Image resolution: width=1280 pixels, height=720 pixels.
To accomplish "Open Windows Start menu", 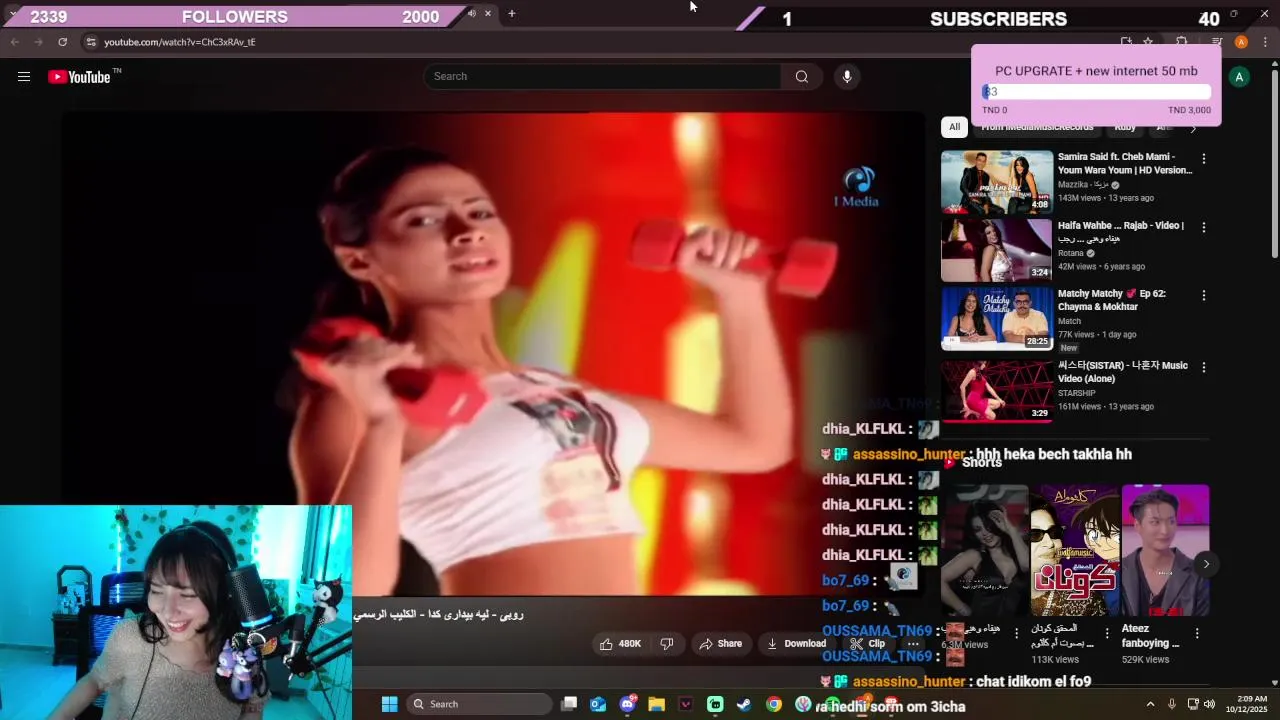I will pos(390,704).
